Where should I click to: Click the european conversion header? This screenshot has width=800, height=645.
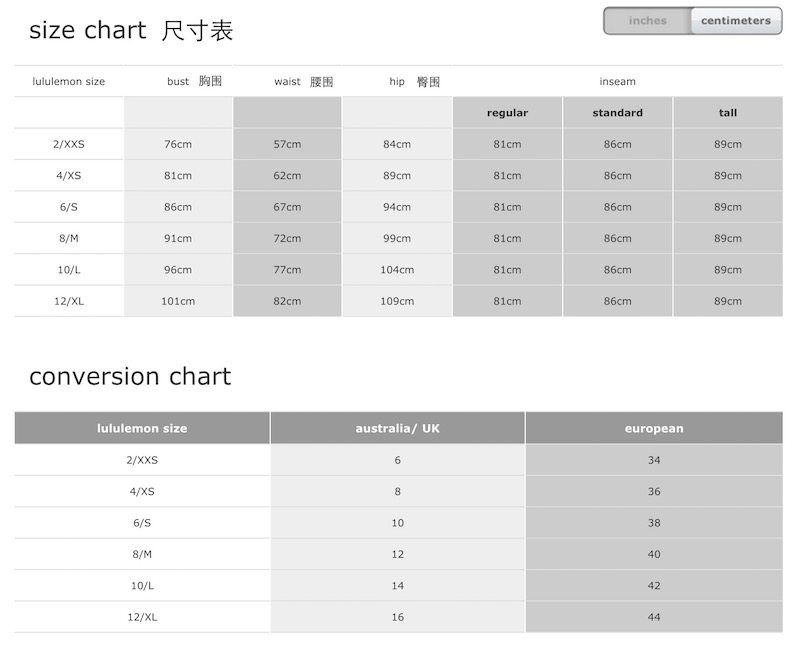click(x=654, y=428)
